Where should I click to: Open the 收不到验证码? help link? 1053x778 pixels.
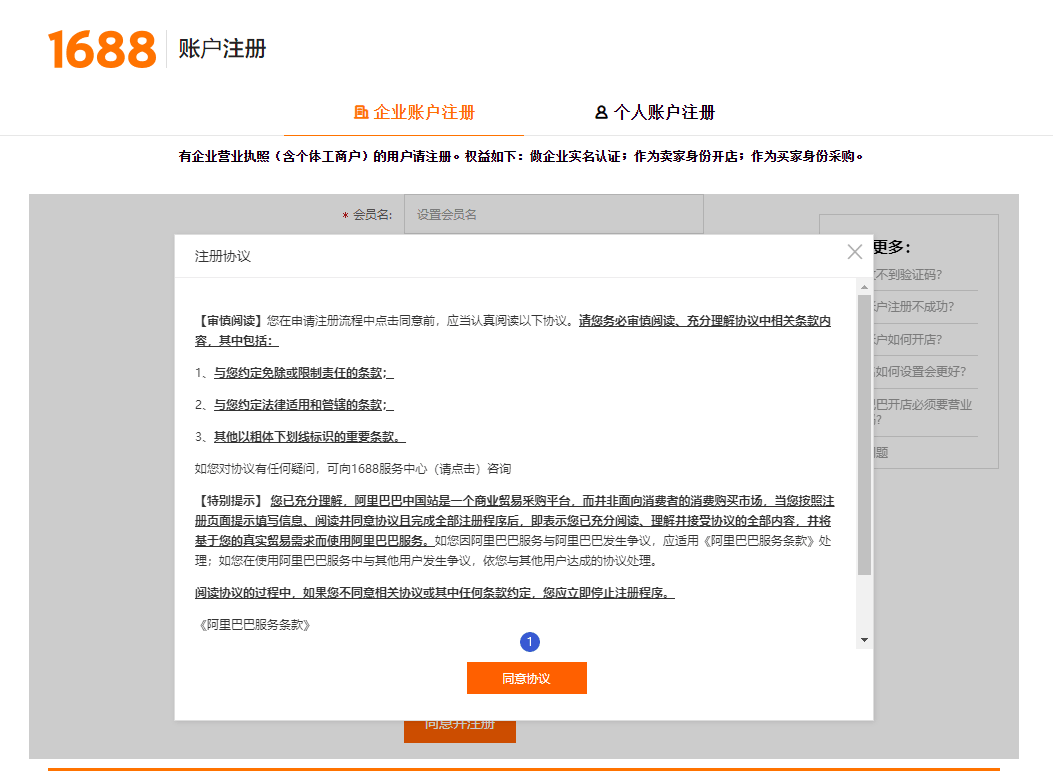coord(908,274)
